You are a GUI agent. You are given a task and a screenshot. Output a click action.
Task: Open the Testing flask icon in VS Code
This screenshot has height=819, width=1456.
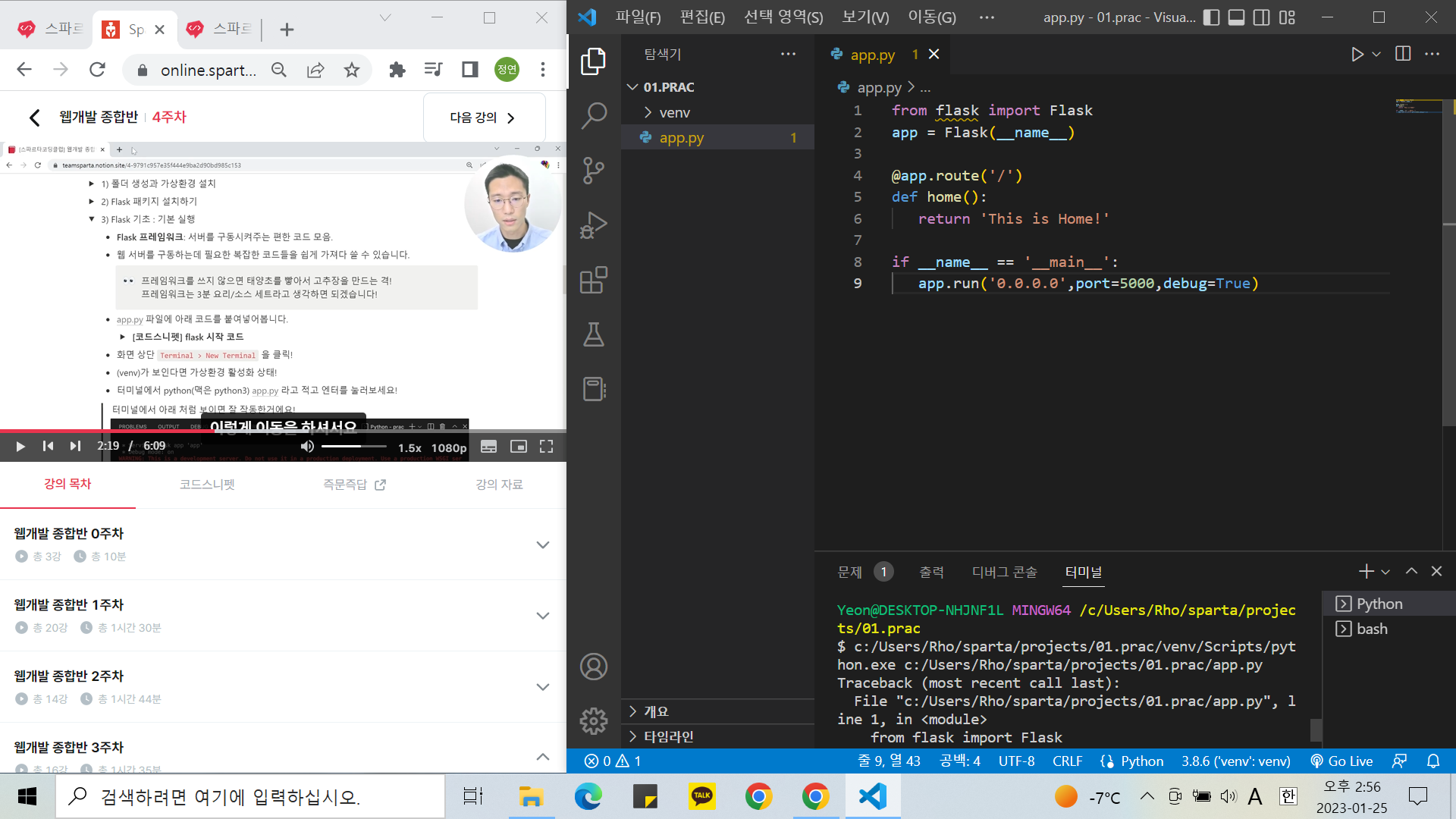[594, 334]
